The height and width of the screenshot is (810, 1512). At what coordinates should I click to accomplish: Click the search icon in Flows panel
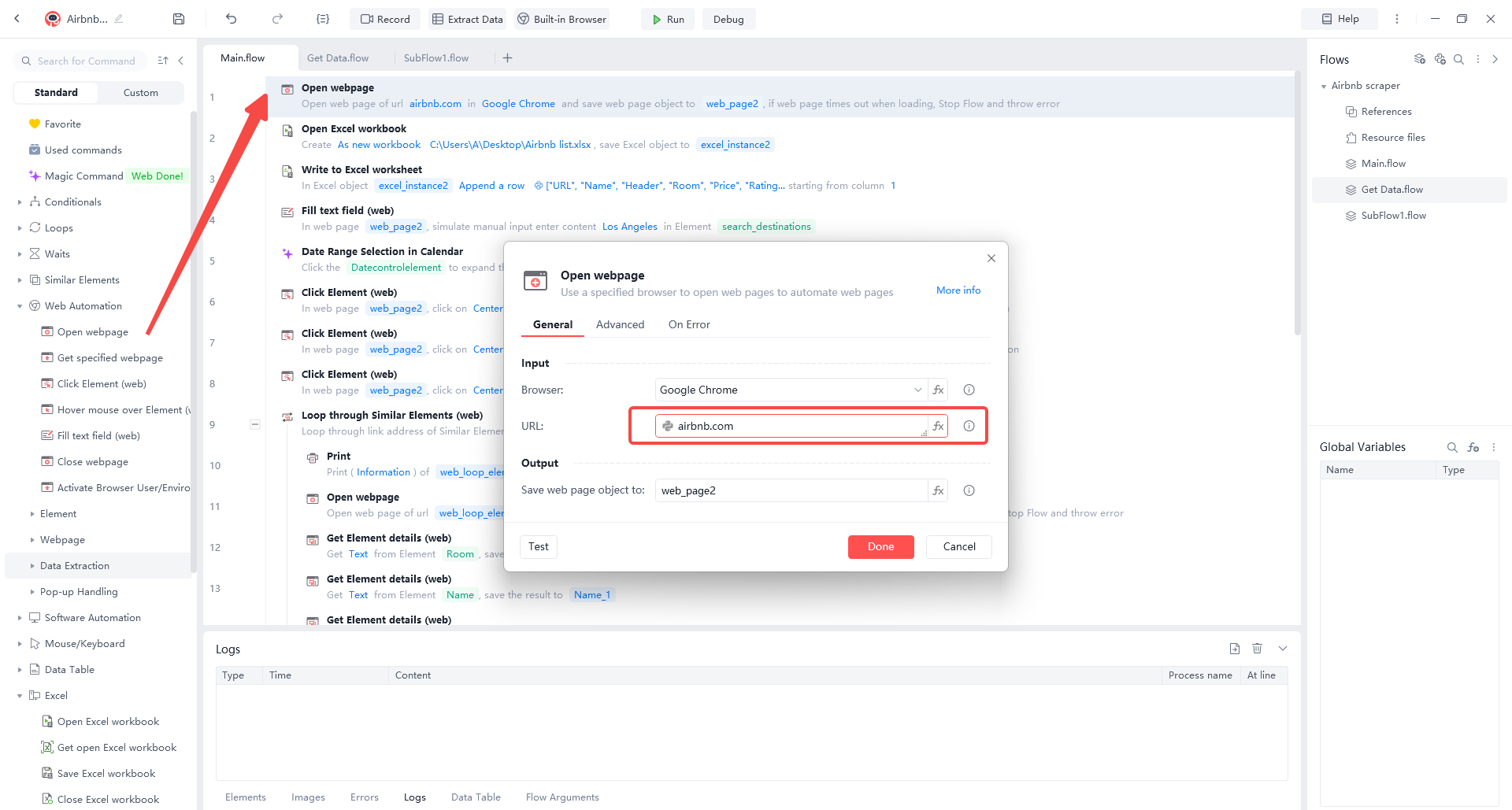(x=1459, y=59)
